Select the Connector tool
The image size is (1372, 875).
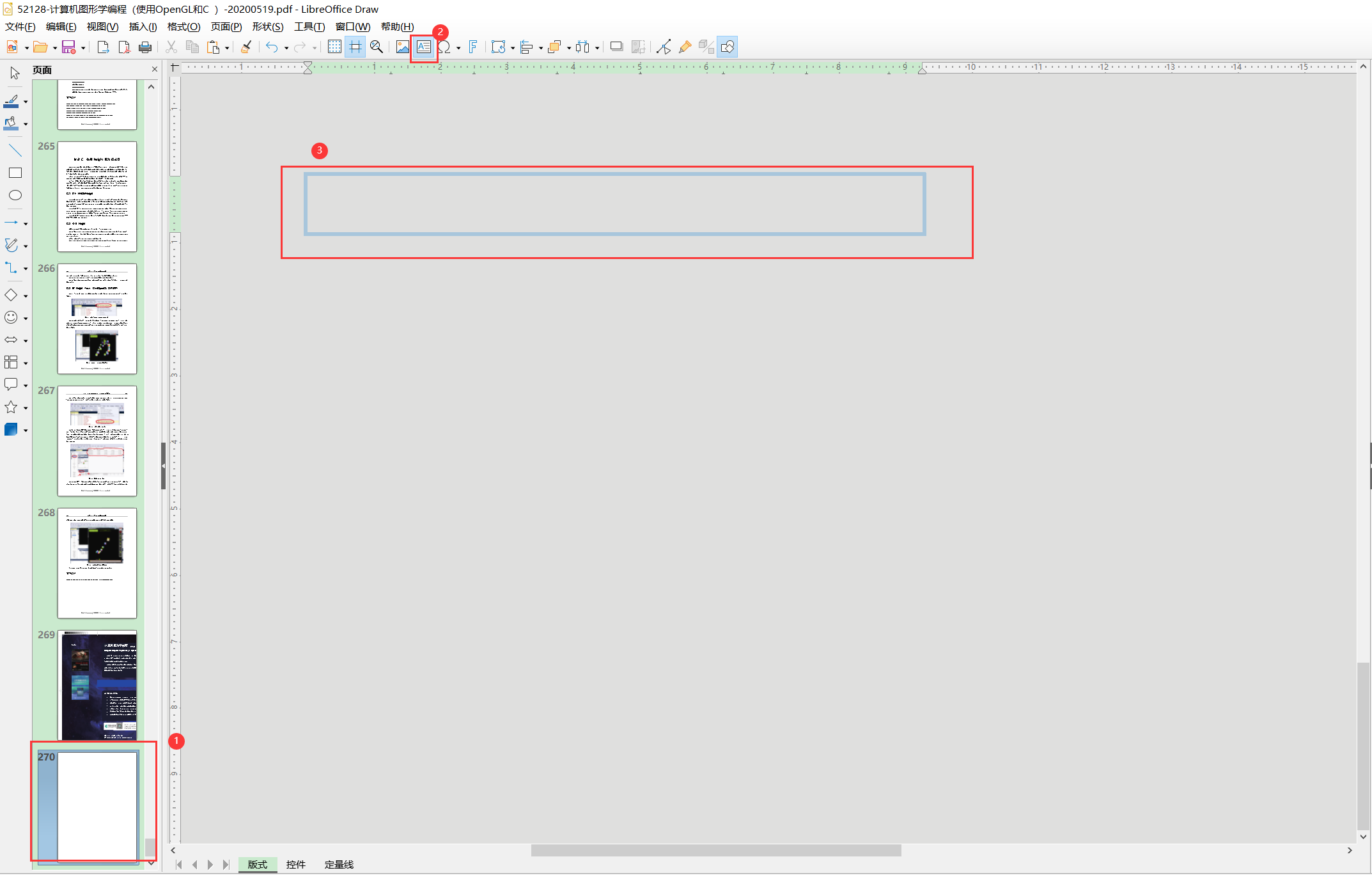point(12,267)
